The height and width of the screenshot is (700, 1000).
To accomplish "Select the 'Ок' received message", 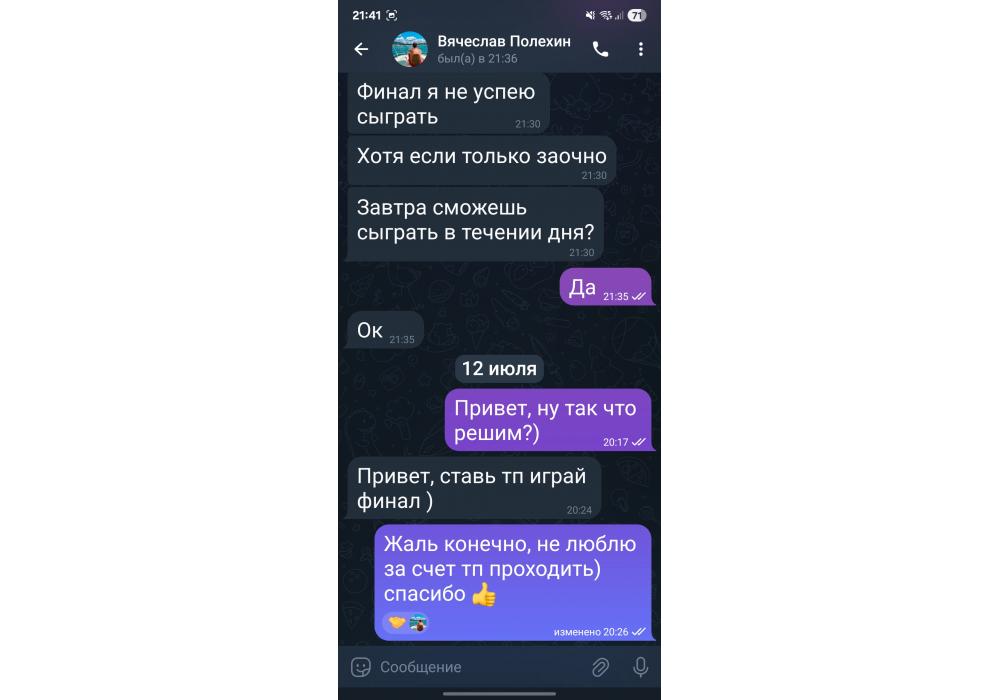I will 385,330.
